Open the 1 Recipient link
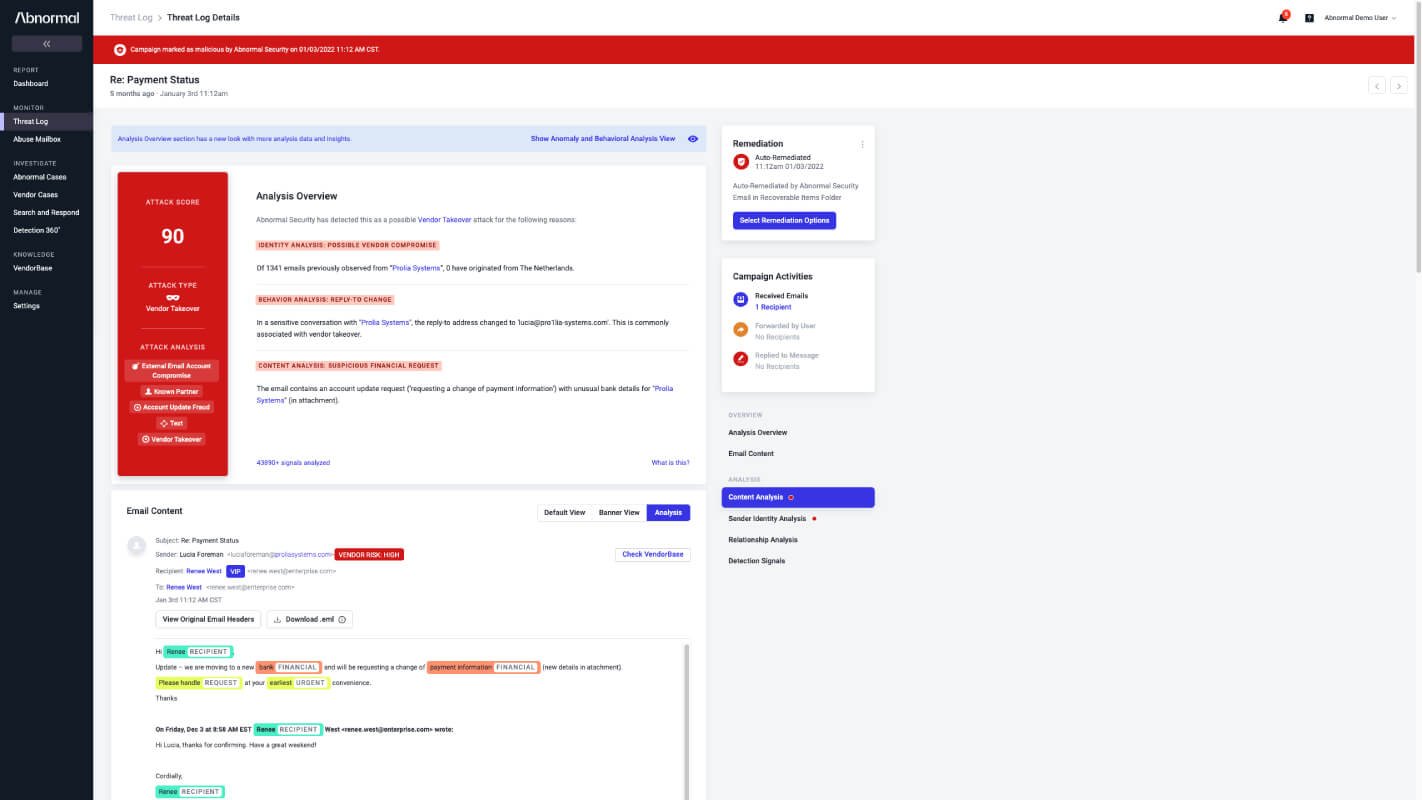The height and width of the screenshot is (800, 1422). point(773,307)
